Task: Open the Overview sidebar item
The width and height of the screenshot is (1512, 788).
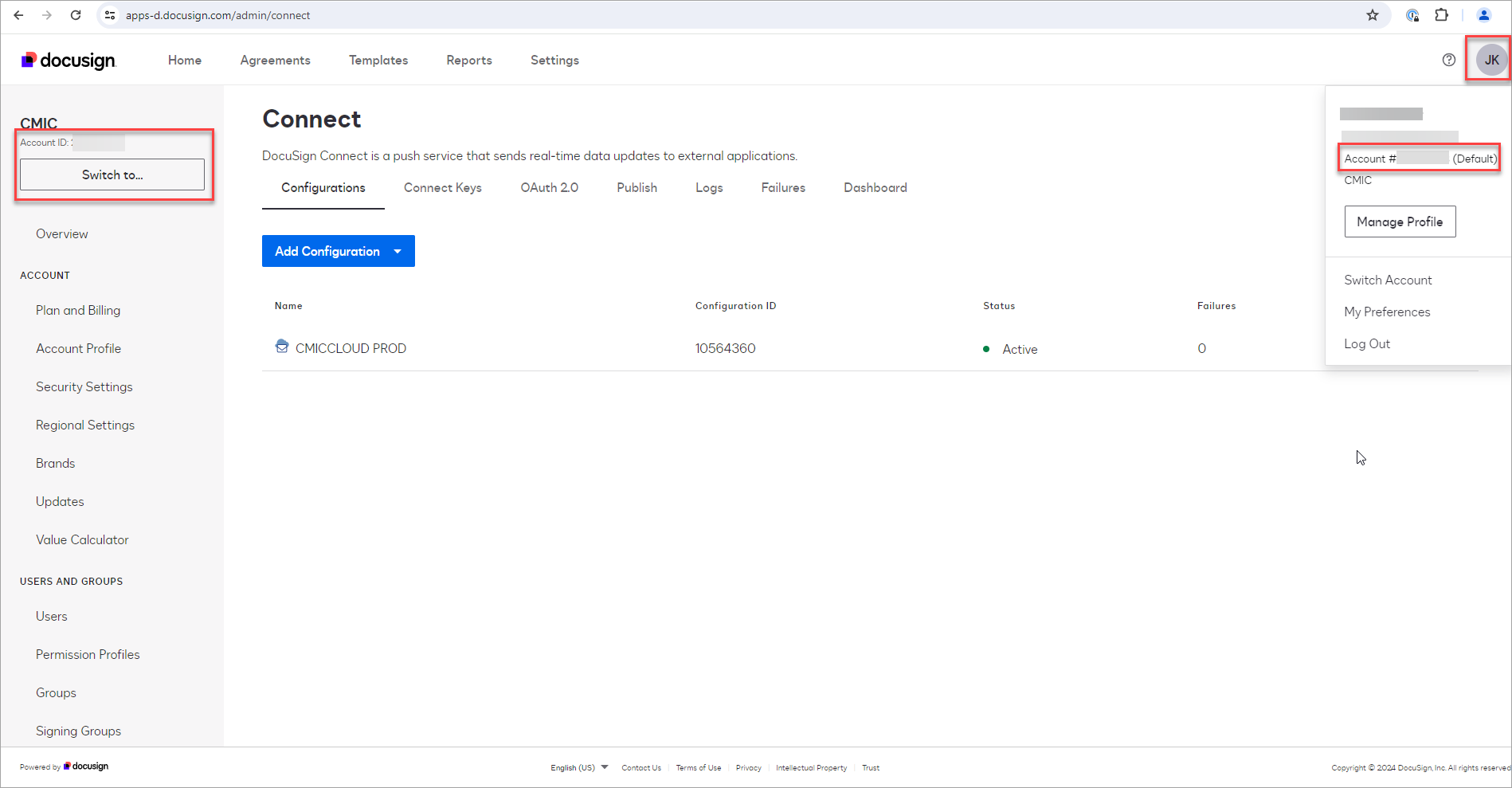Action: point(62,234)
